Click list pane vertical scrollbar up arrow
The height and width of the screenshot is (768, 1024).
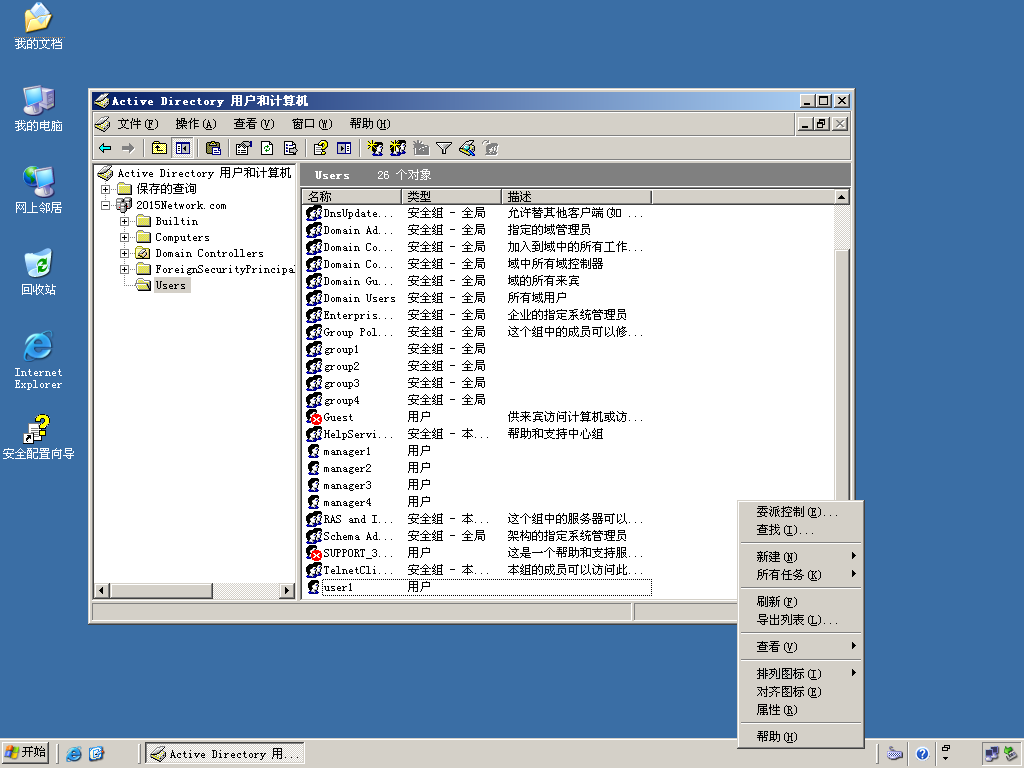(x=842, y=197)
